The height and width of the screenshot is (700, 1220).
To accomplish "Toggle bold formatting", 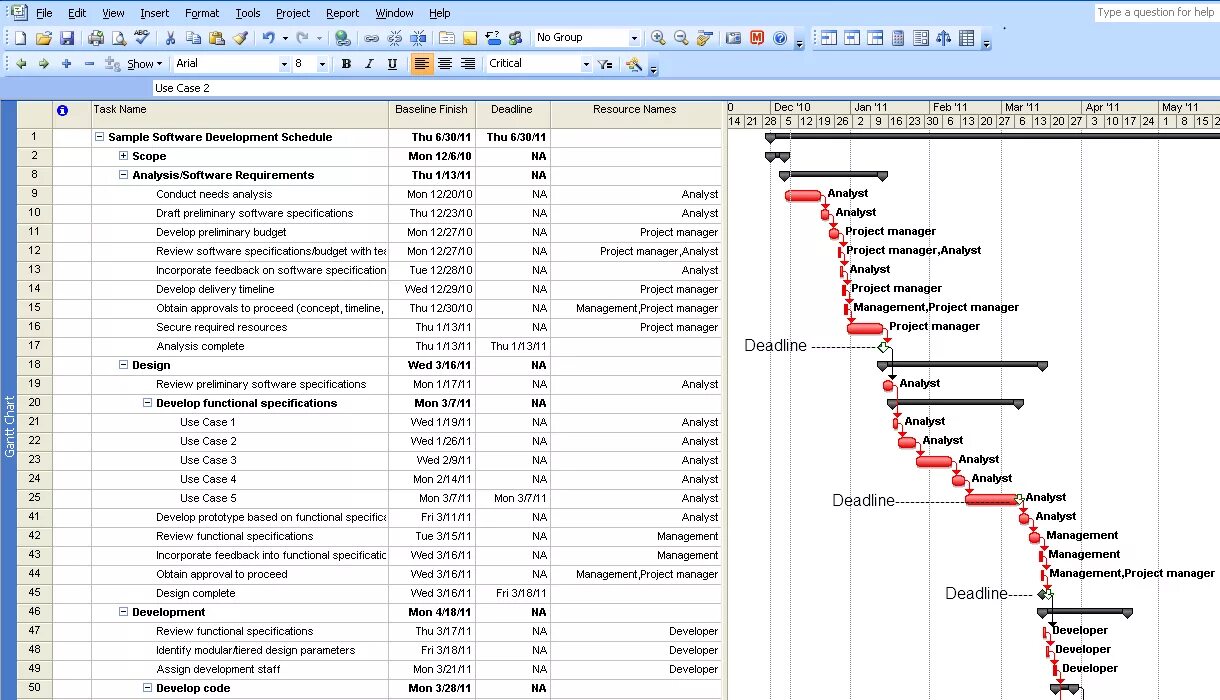I will tap(346, 64).
